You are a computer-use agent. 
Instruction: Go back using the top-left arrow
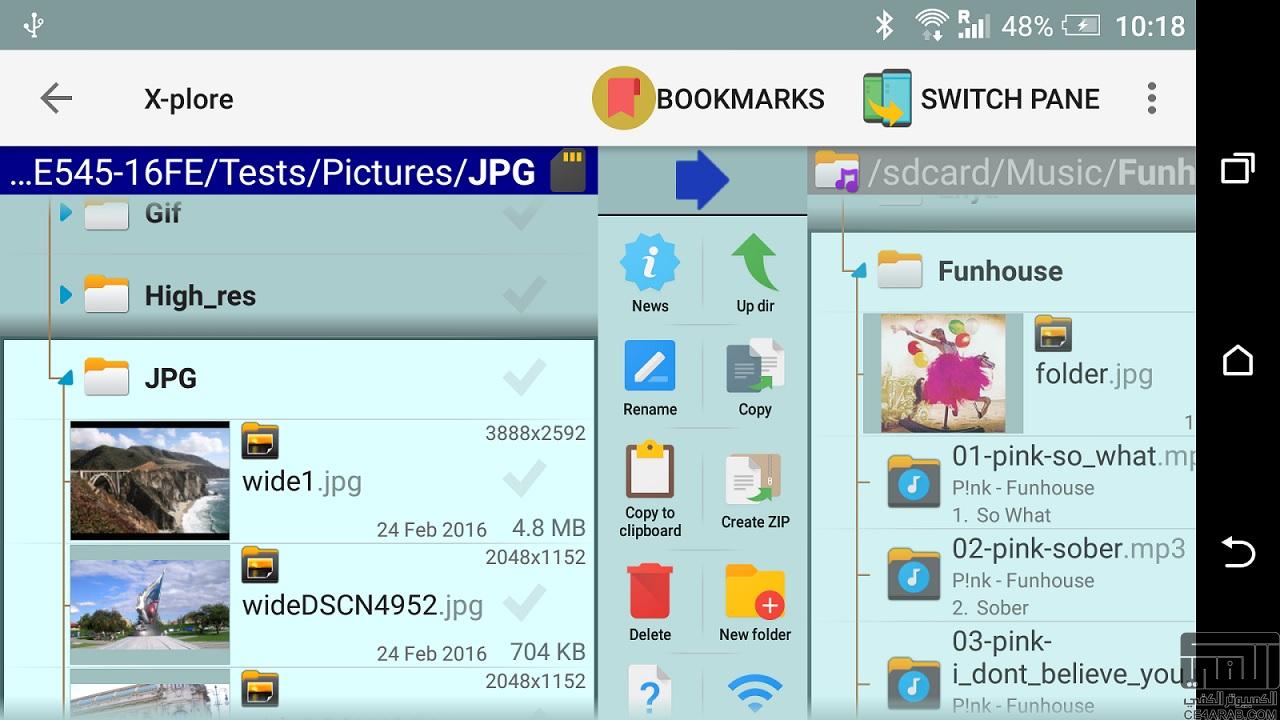(56, 98)
